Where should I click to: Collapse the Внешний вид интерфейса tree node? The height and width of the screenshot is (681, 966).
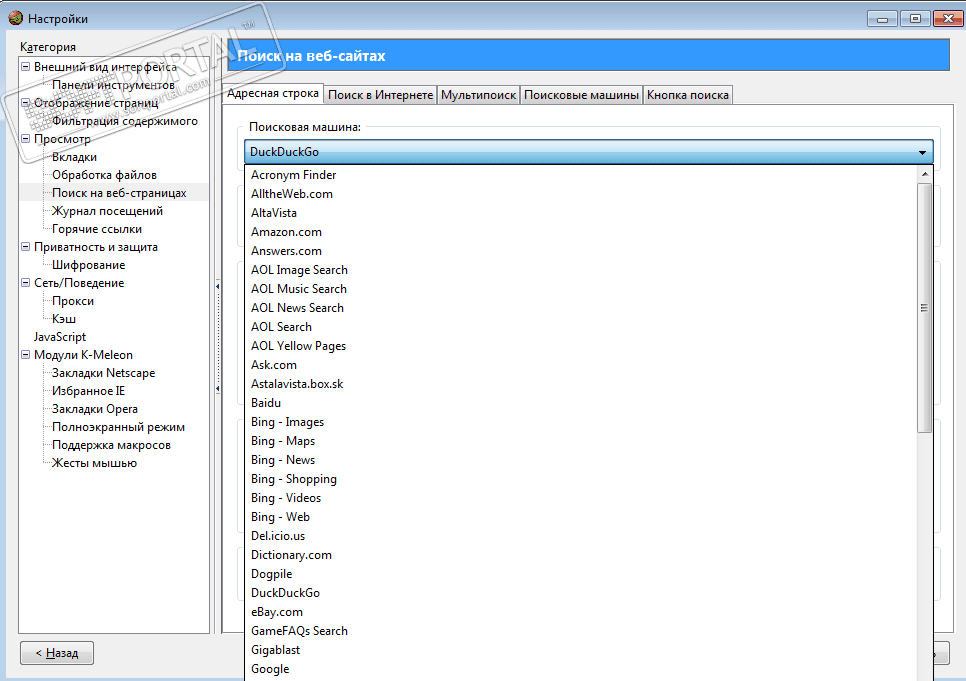pos(25,67)
